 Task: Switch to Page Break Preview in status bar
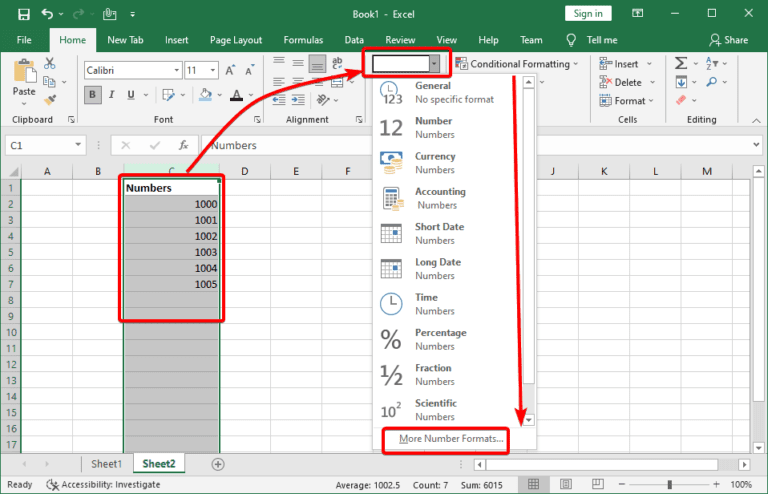click(x=598, y=484)
